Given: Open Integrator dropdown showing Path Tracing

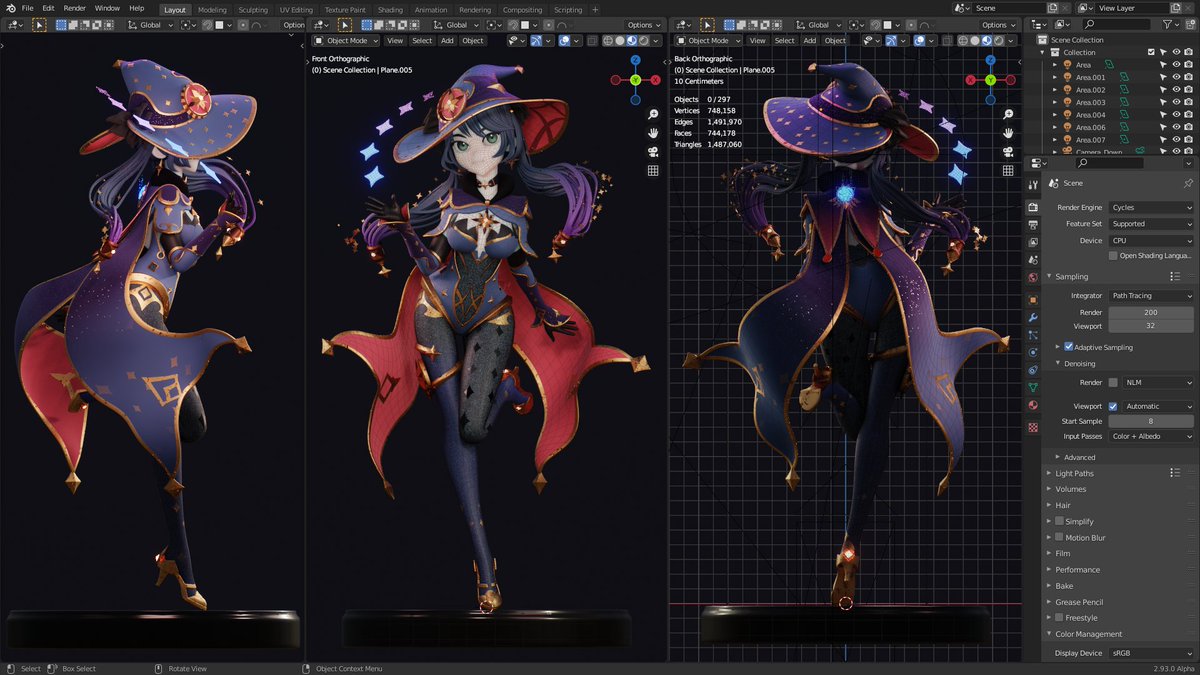Looking at the screenshot, I should [x=1151, y=296].
